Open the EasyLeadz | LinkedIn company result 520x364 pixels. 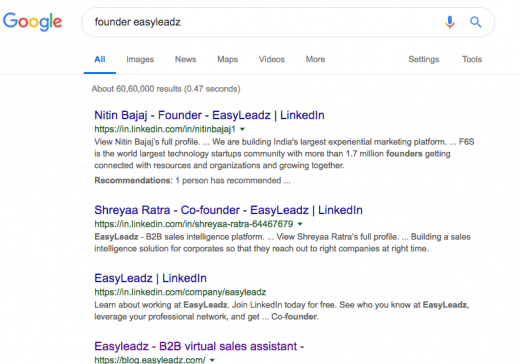[x=150, y=278]
